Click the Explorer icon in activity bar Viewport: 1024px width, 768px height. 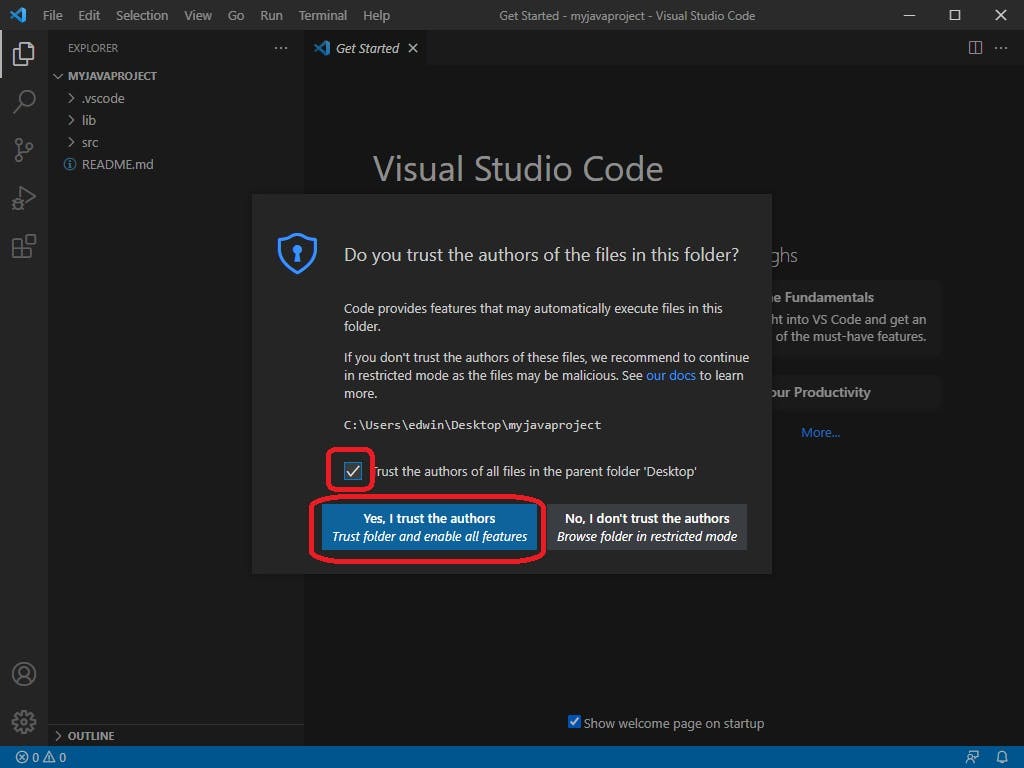(24, 54)
